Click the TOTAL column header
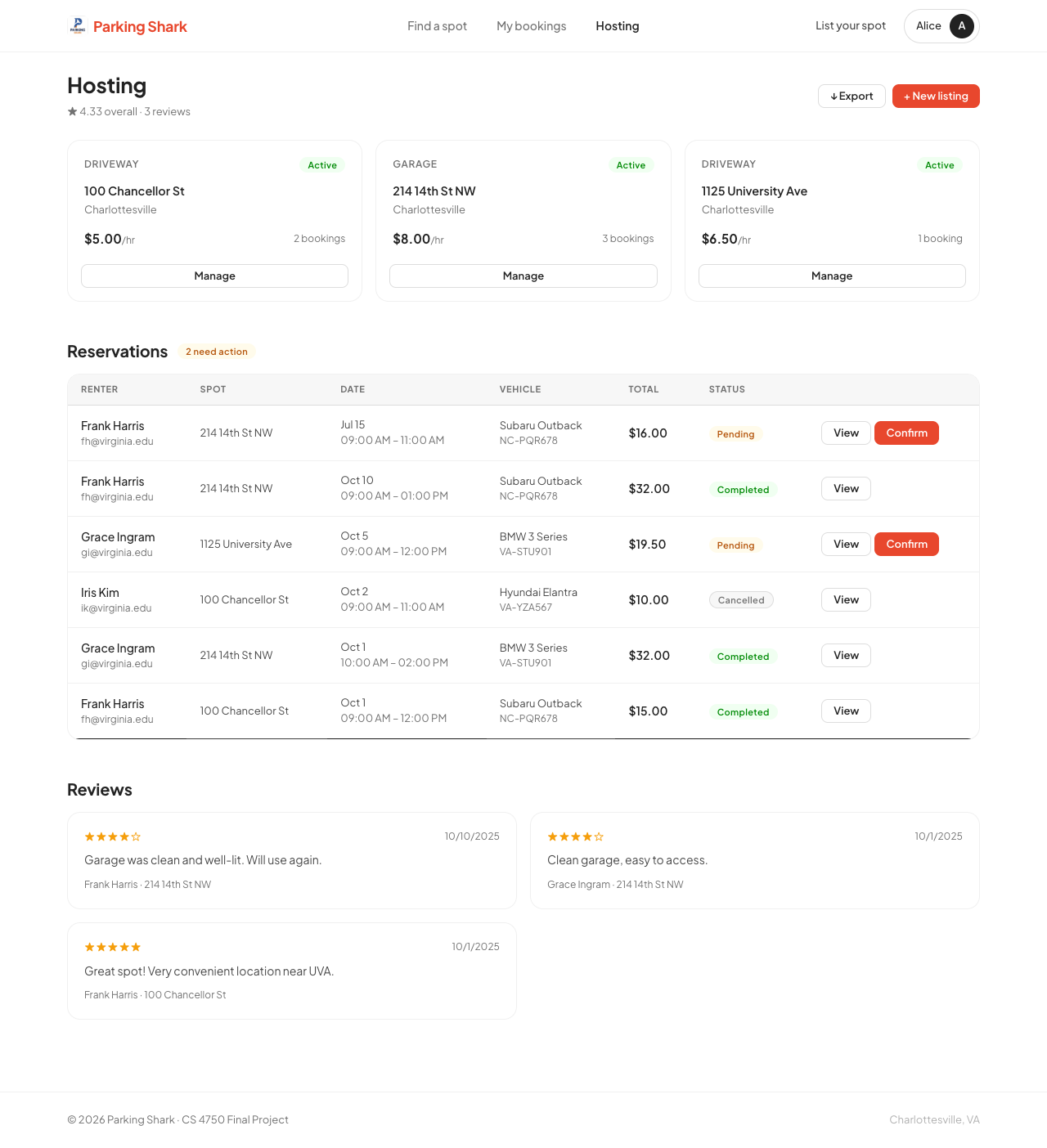The image size is (1047, 1148). coord(643,389)
